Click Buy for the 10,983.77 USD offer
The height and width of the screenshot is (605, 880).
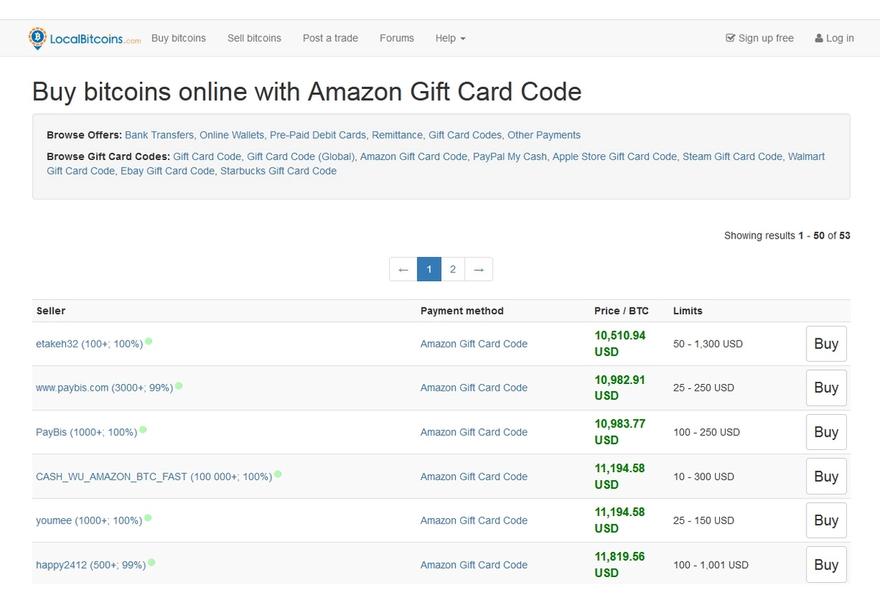826,432
